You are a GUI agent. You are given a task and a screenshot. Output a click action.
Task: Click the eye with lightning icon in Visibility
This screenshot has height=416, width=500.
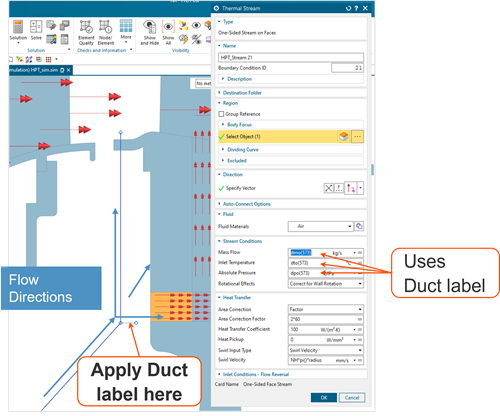(x=183, y=39)
